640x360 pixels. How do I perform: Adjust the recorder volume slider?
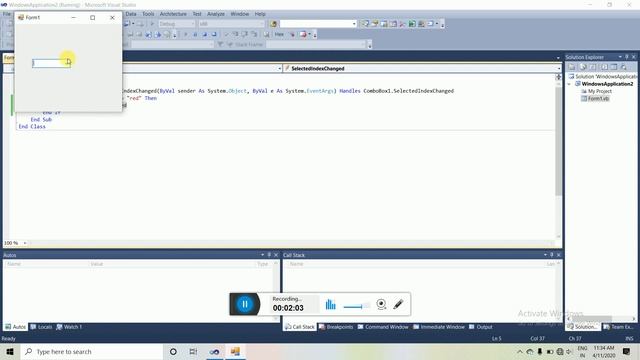pos(357,306)
